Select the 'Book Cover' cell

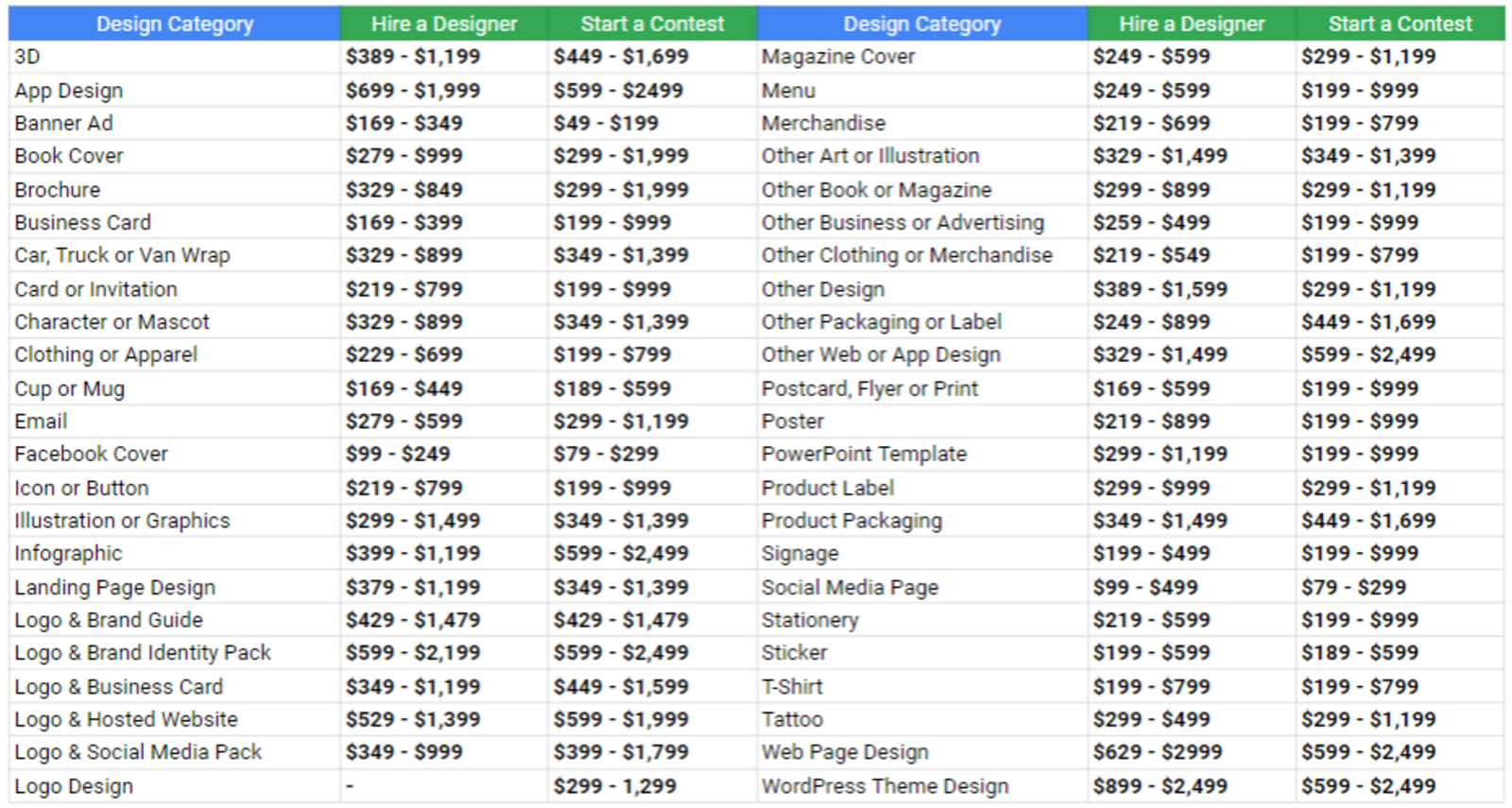[x=175, y=156]
